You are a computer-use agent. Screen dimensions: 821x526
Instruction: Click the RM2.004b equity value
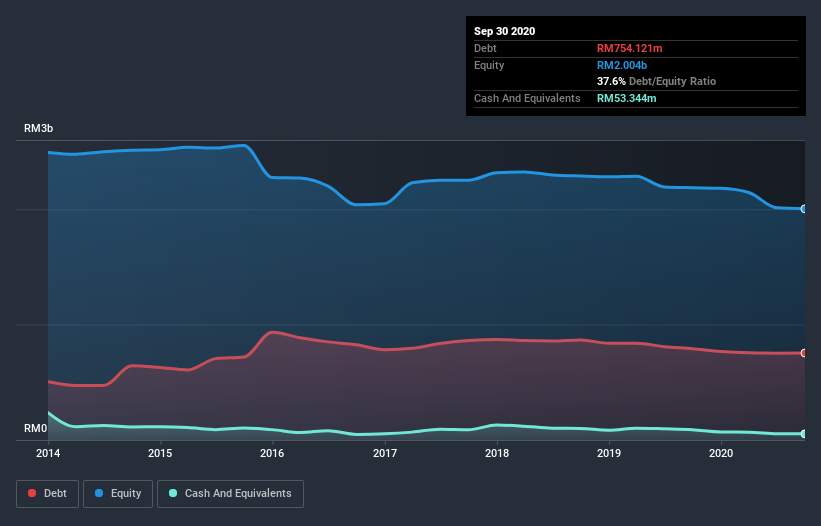(622, 65)
